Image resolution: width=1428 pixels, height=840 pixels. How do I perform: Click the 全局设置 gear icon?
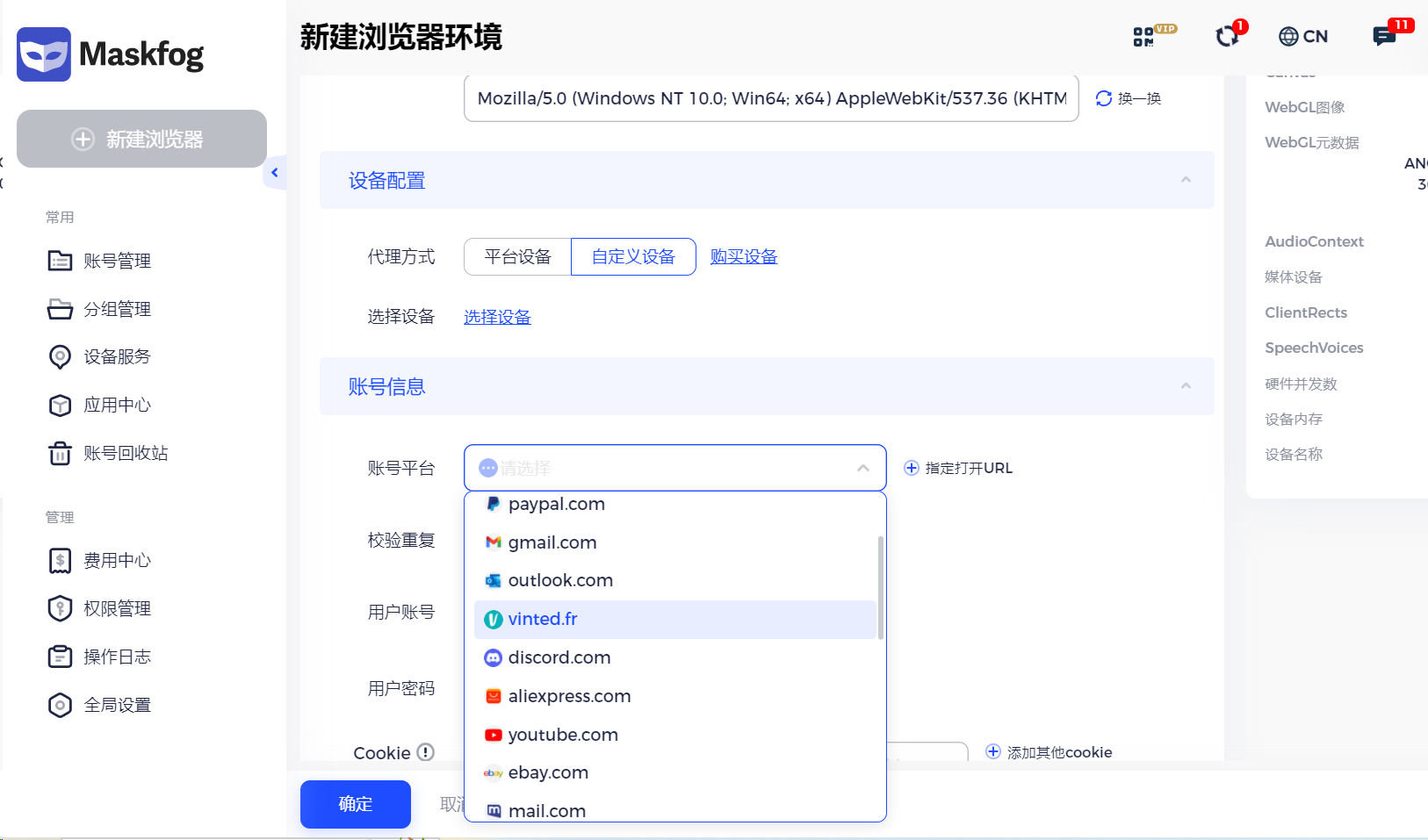click(60, 705)
